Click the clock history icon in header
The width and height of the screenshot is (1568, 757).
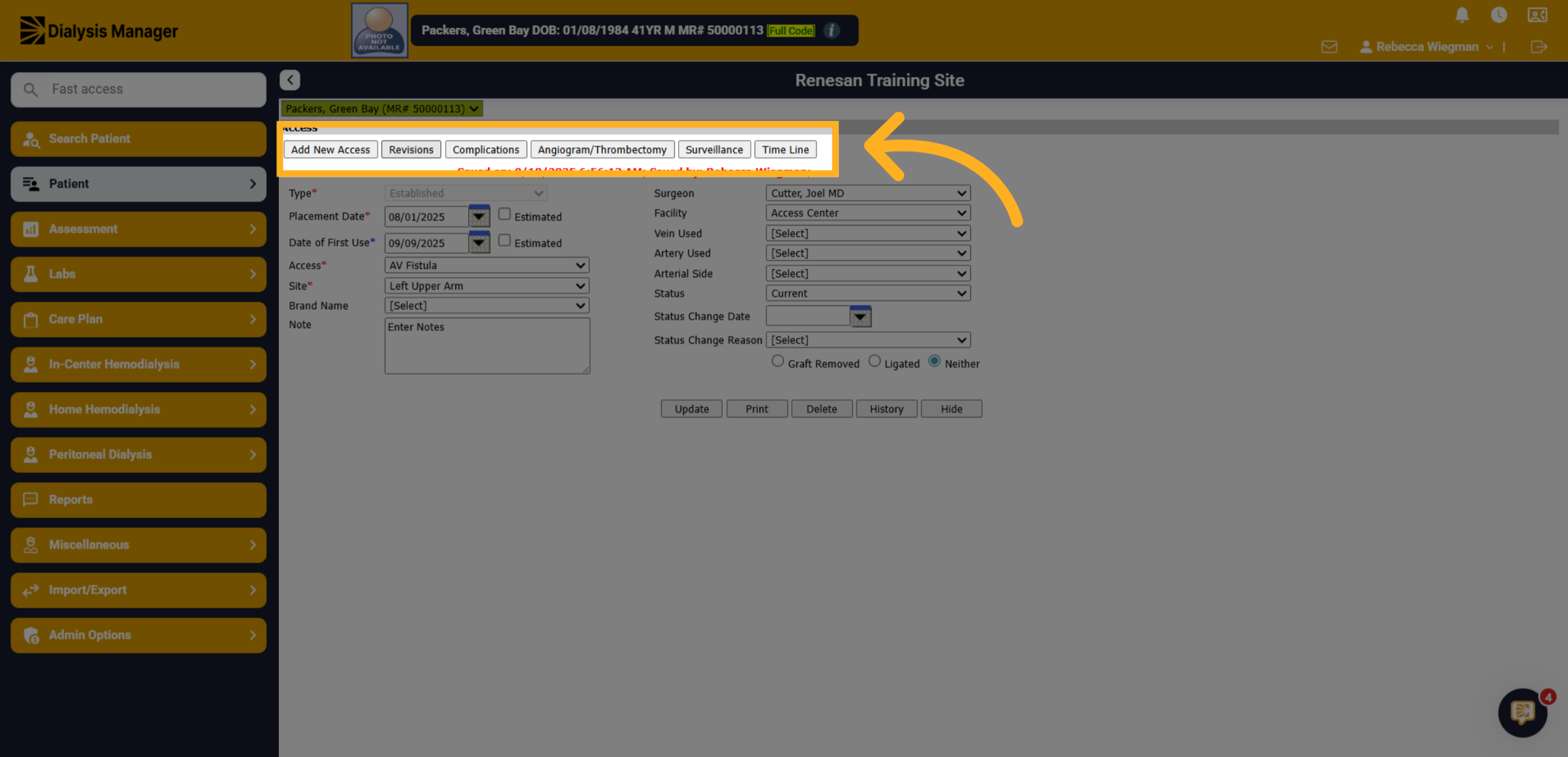pos(1499,15)
